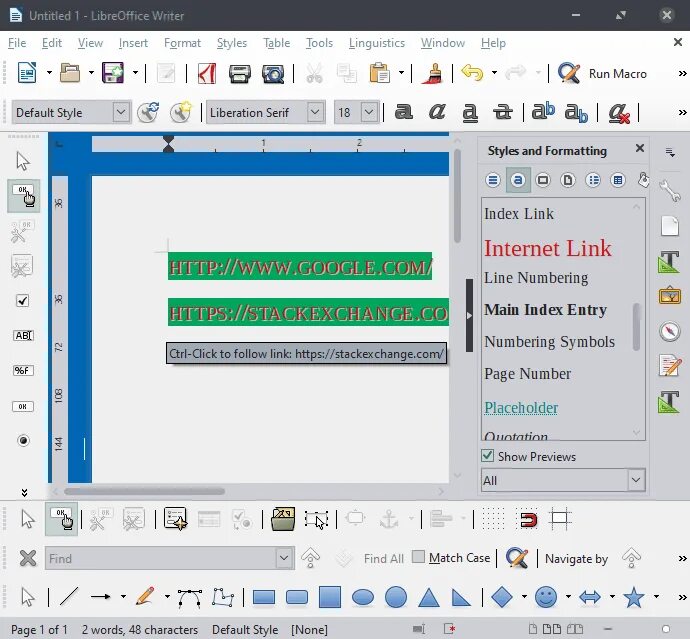Screen dimensions: 690x639
Task: Click the Paste clipboard icon
Action: tap(379, 73)
